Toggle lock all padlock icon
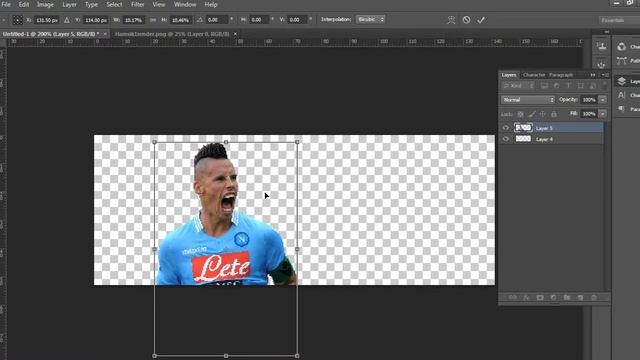 (554, 114)
